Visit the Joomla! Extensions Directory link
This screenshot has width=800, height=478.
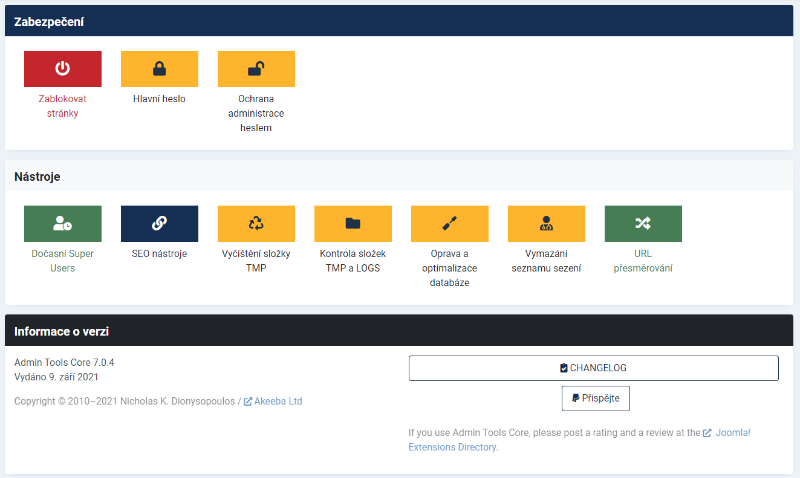[579, 440]
